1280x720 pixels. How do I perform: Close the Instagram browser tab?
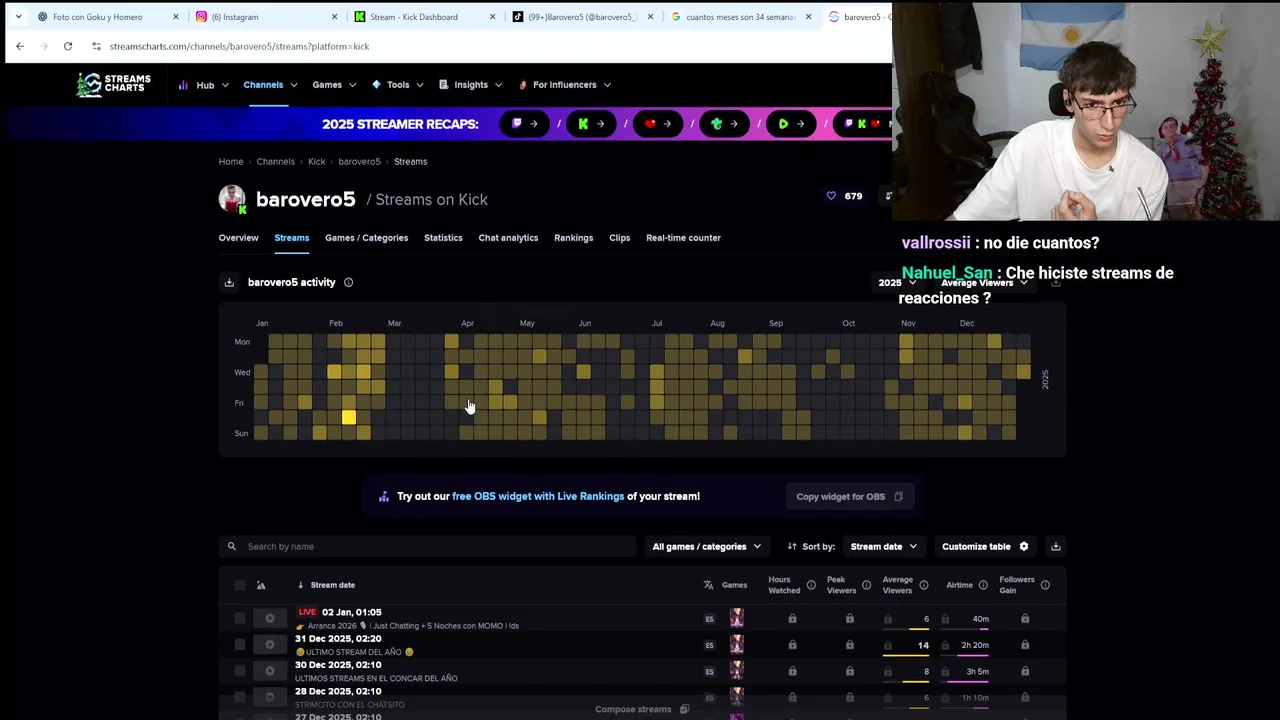334,17
